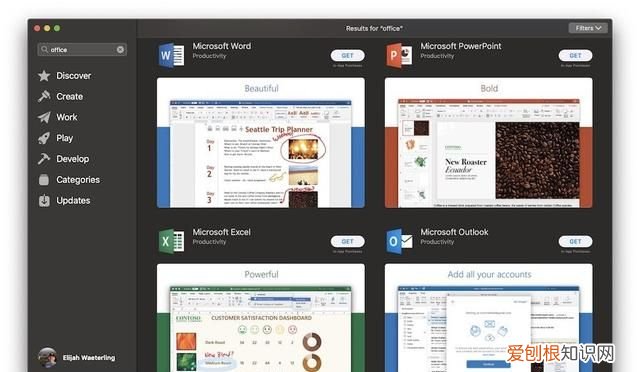The image size is (640, 372).
Task: Click Elijah Waeterling account name
Action: coord(89,358)
